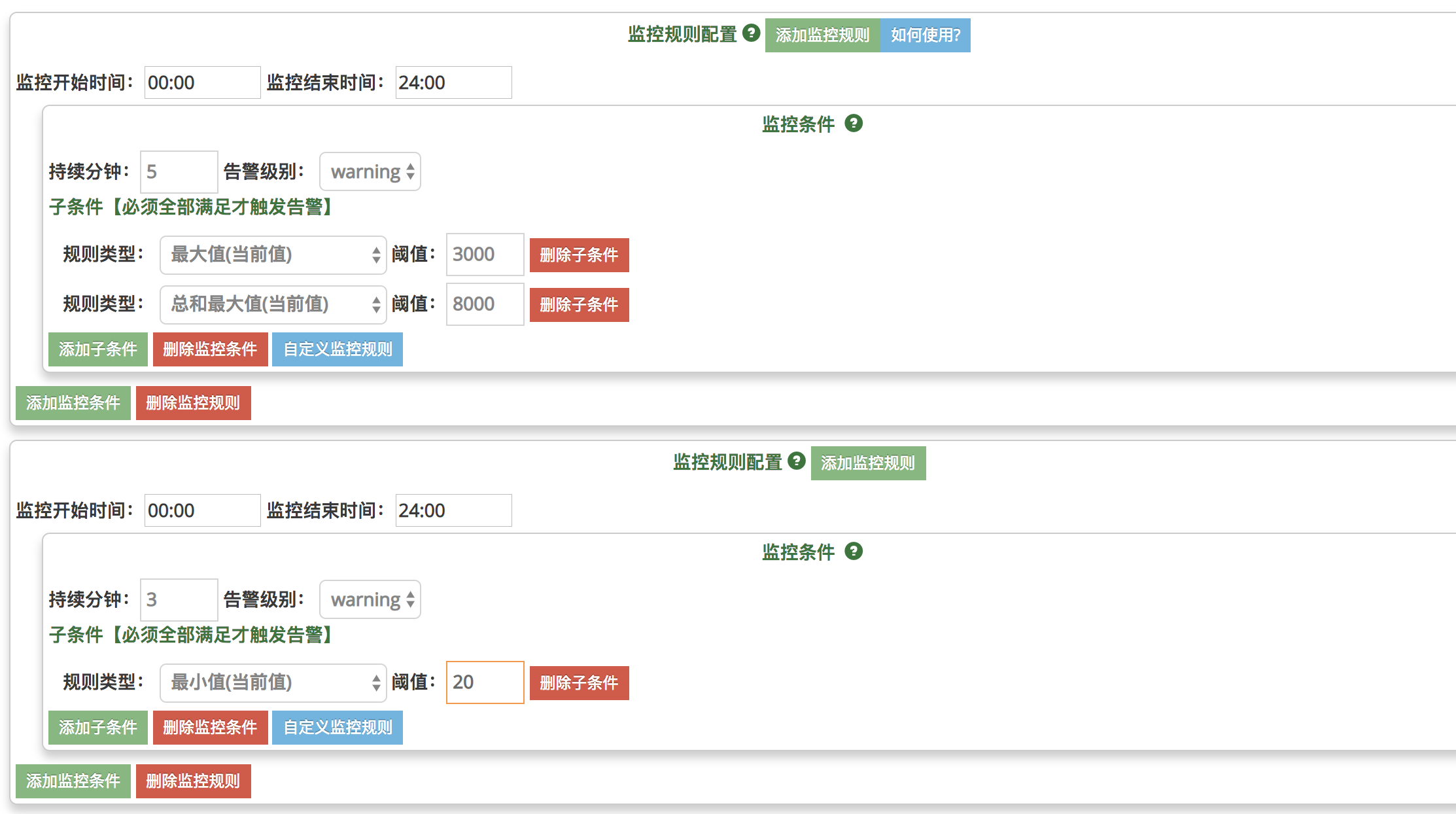Open the 最大值(当前值) rule type dropdown
The height and width of the screenshot is (814, 1456).
[273, 255]
